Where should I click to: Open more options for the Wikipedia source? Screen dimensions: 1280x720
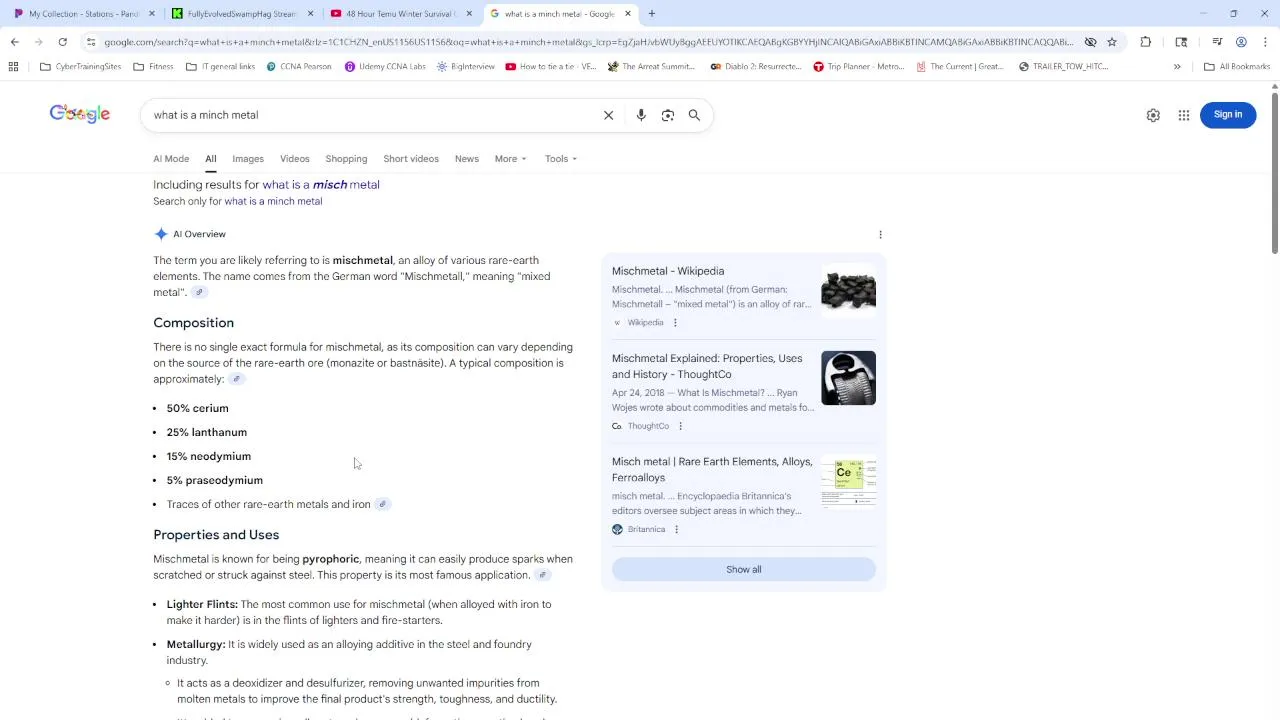(x=675, y=323)
